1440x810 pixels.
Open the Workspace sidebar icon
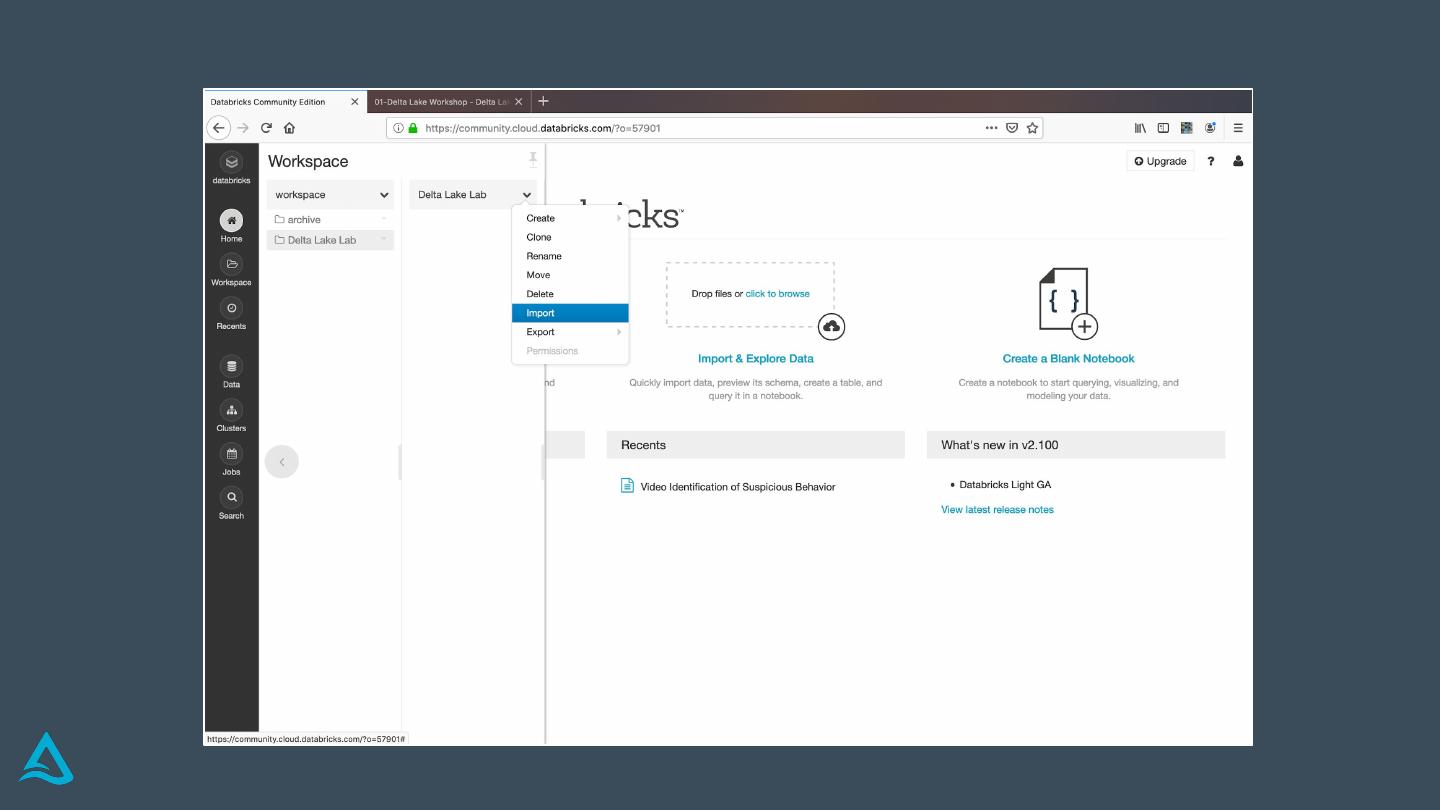[x=231, y=265]
